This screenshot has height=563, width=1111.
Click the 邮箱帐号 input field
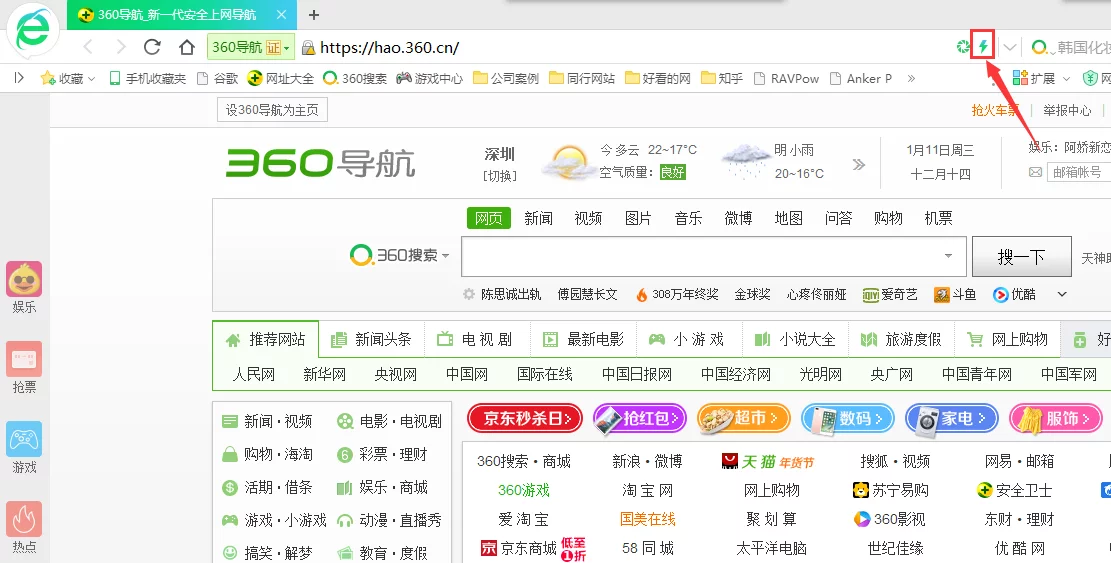tap(1078, 172)
